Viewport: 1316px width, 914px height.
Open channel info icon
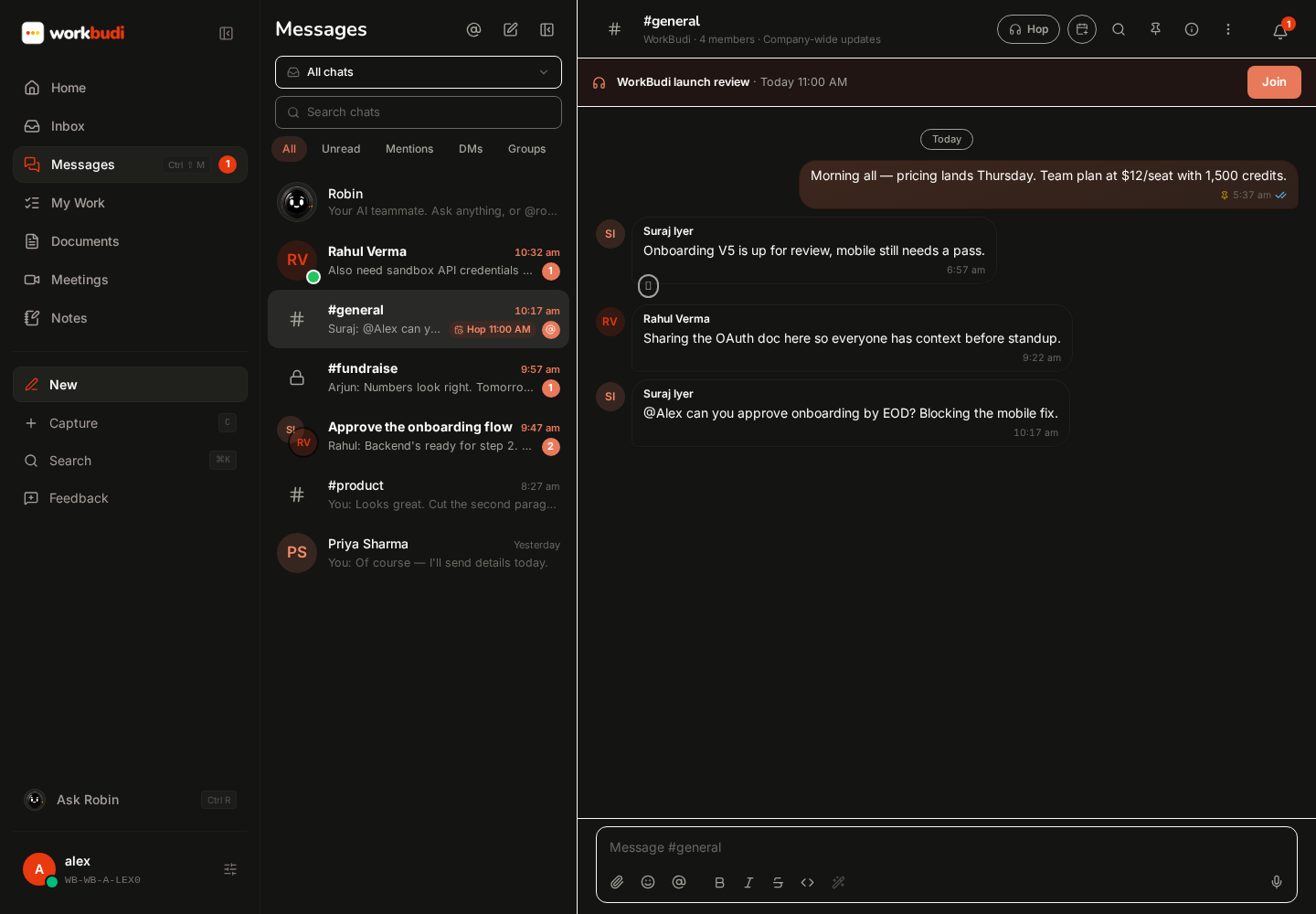coord(1192,29)
